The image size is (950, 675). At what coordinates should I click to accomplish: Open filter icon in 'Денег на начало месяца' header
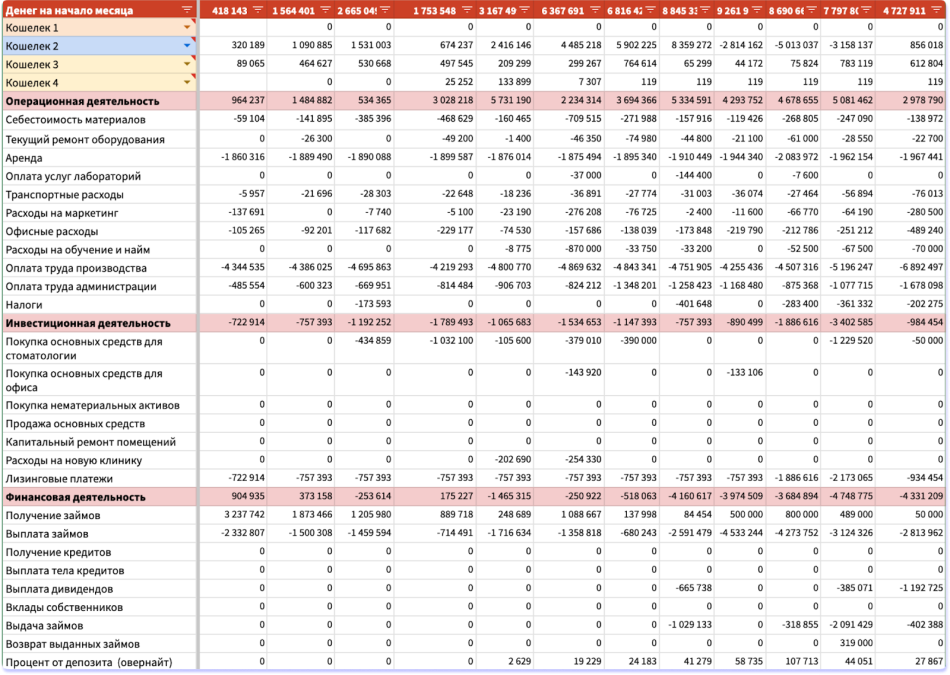tap(187, 10)
